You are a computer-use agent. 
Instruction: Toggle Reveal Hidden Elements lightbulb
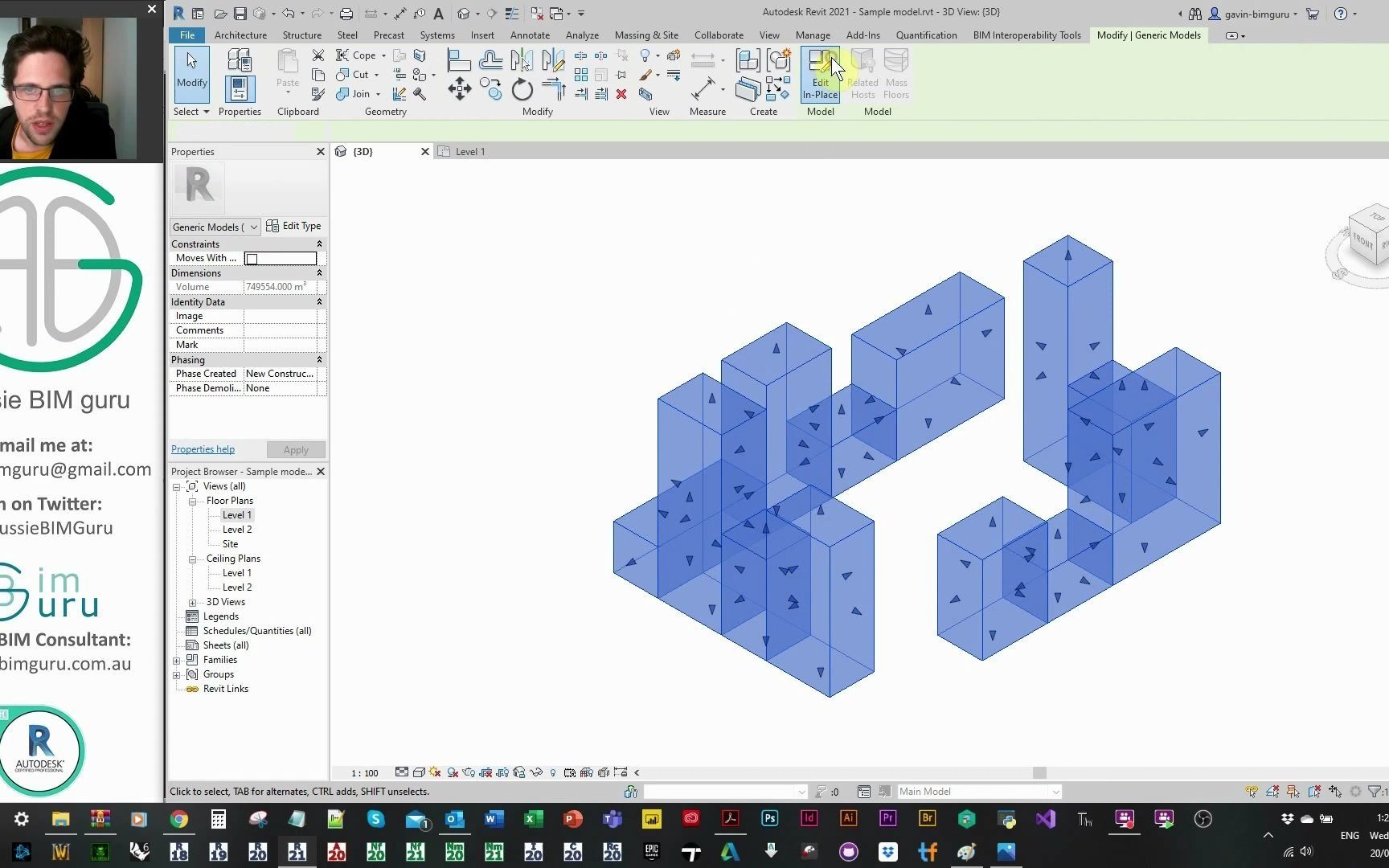(552, 772)
